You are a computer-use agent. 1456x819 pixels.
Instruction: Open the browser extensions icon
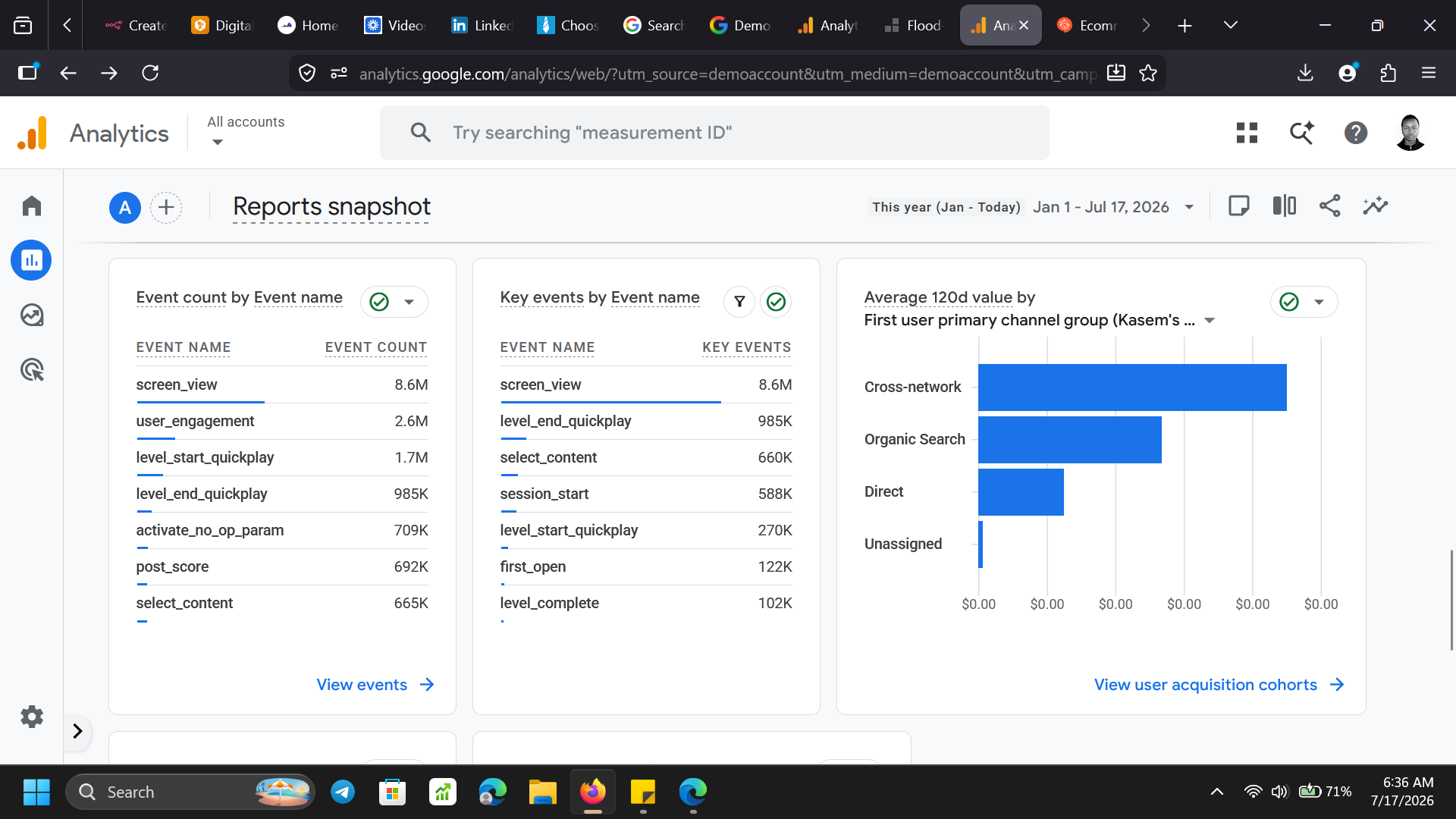[x=1388, y=73]
